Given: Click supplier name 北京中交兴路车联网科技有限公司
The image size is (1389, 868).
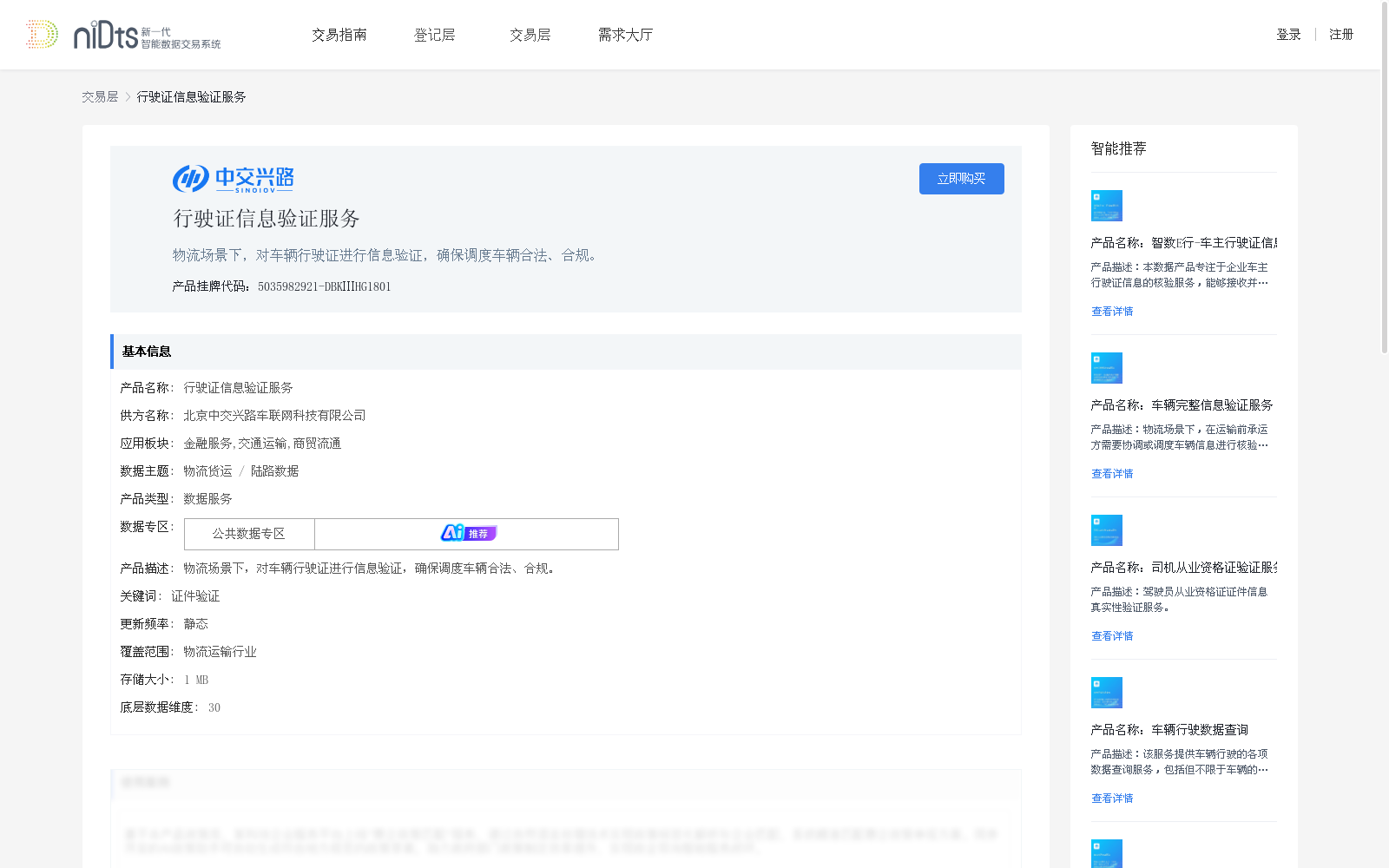Looking at the screenshot, I should [274, 416].
